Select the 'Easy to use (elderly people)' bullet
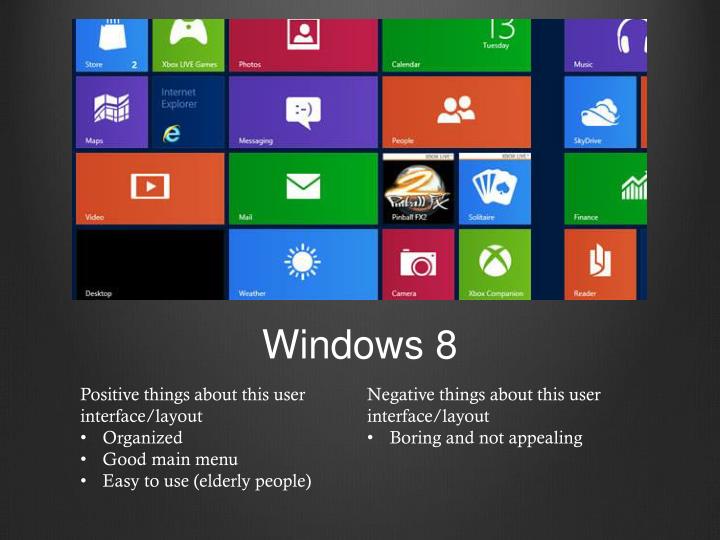This screenshot has width=720, height=540. click(x=207, y=481)
